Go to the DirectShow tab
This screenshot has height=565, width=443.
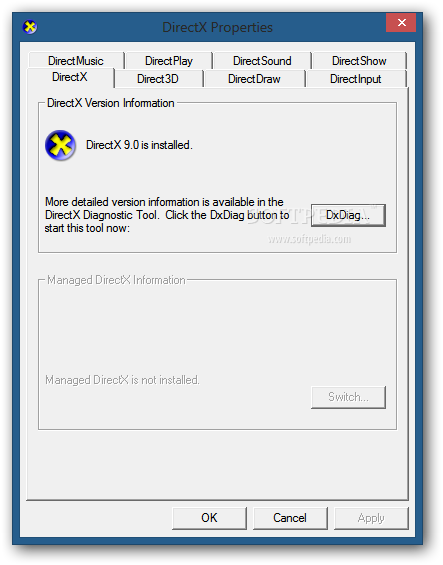[x=359, y=61]
